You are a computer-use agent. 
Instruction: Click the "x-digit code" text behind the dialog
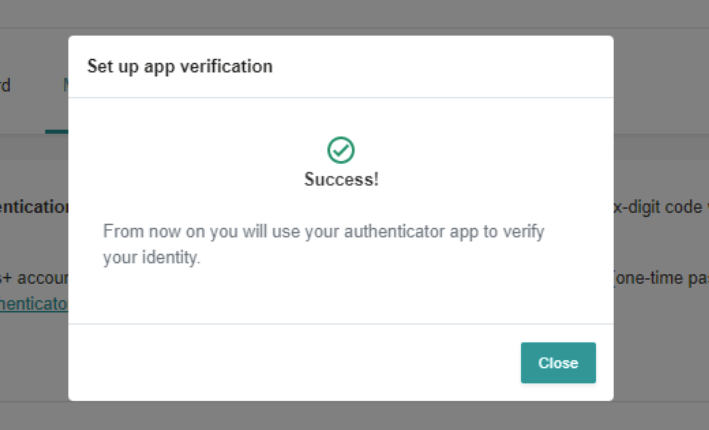(x=659, y=208)
